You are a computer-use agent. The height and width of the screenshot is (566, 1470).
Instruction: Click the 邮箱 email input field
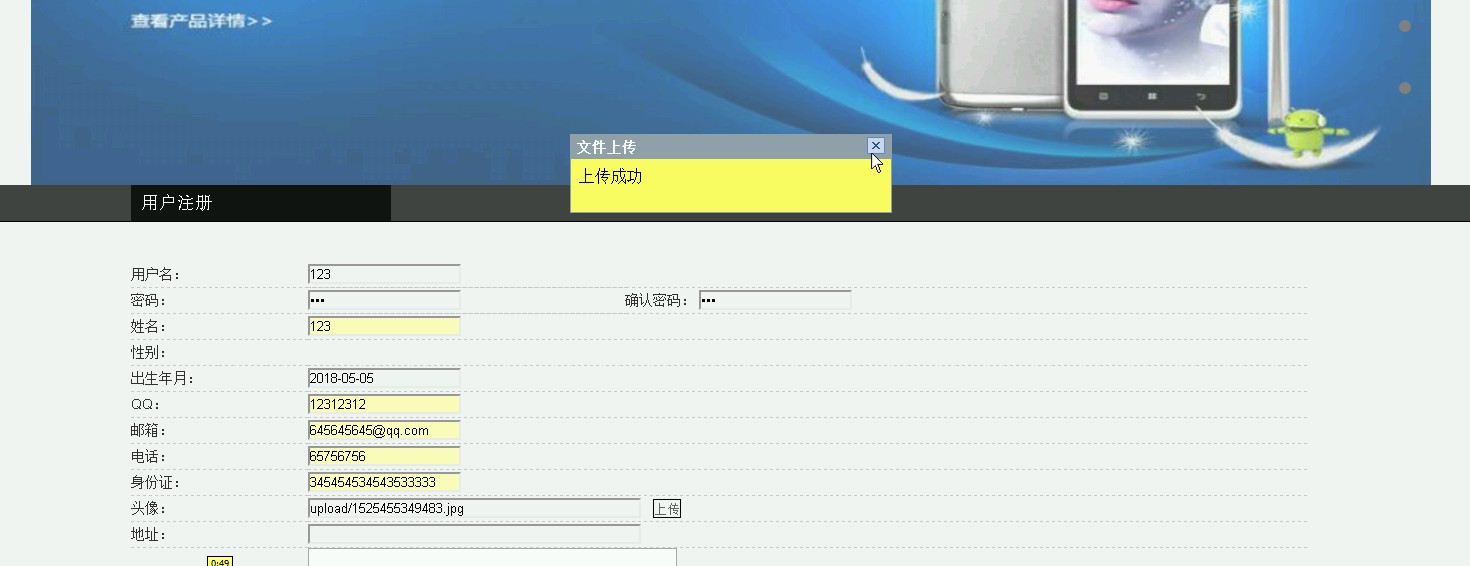[x=384, y=430]
